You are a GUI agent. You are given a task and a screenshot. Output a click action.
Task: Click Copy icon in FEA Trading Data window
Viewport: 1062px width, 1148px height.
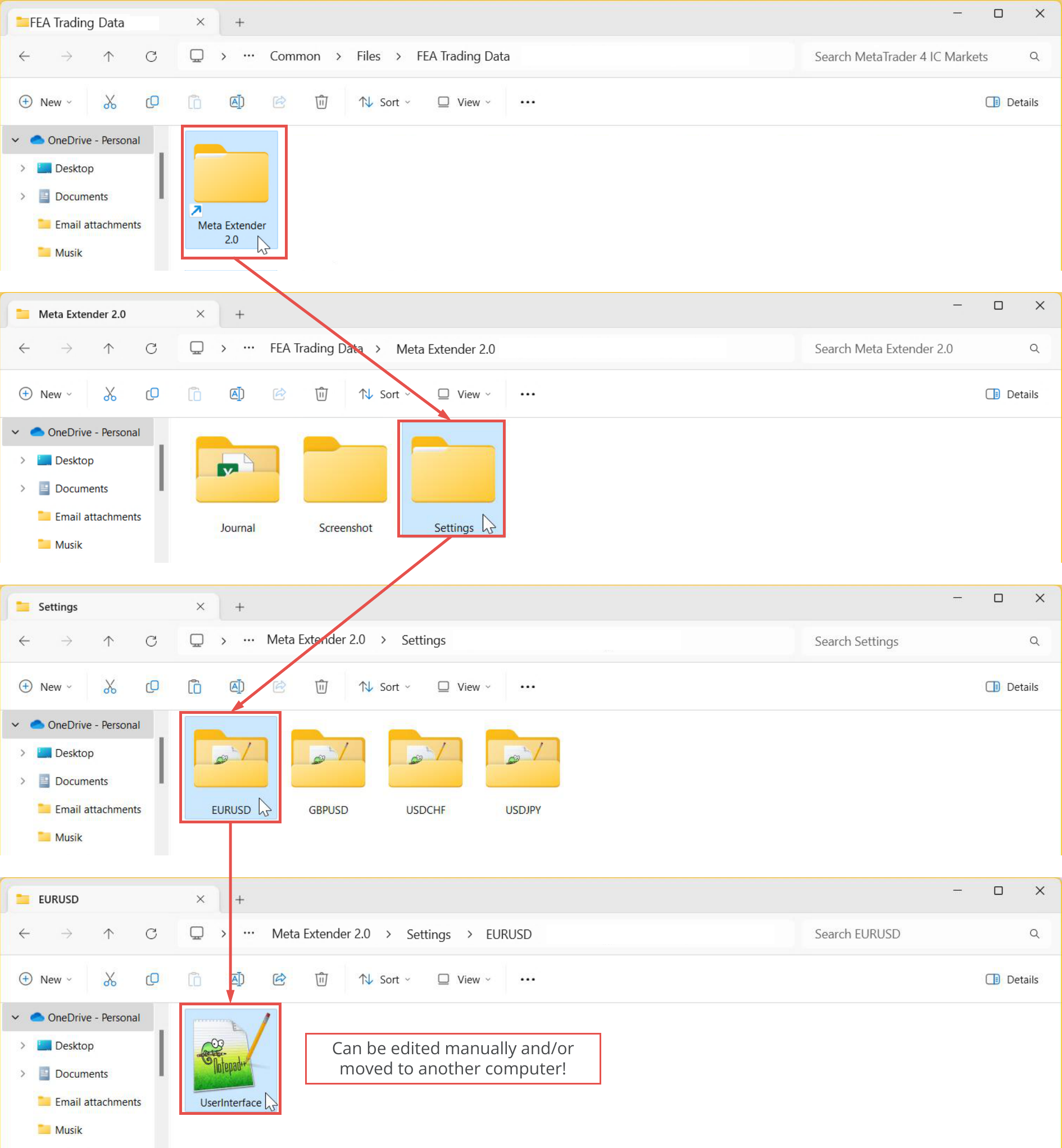(152, 102)
